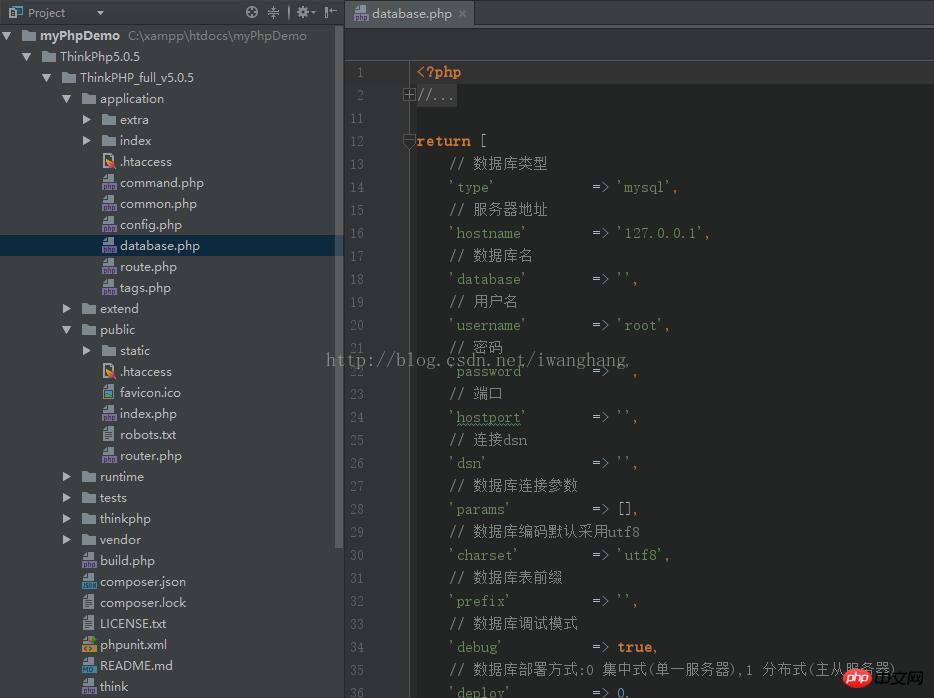Image resolution: width=934 pixels, height=698 pixels.
Task: Expand the extend folder
Action: click(67, 309)
